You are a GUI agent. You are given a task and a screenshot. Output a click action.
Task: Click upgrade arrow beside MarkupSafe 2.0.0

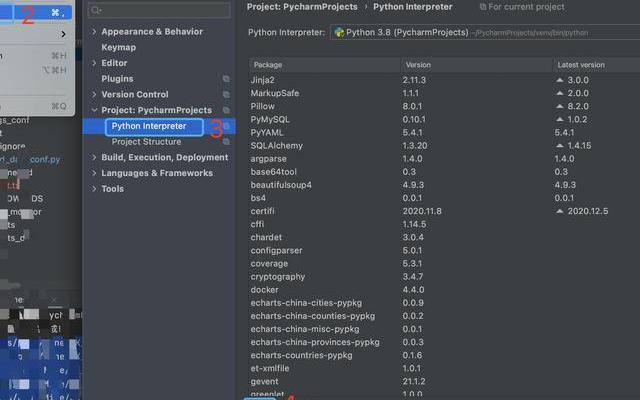pos(560,93)
